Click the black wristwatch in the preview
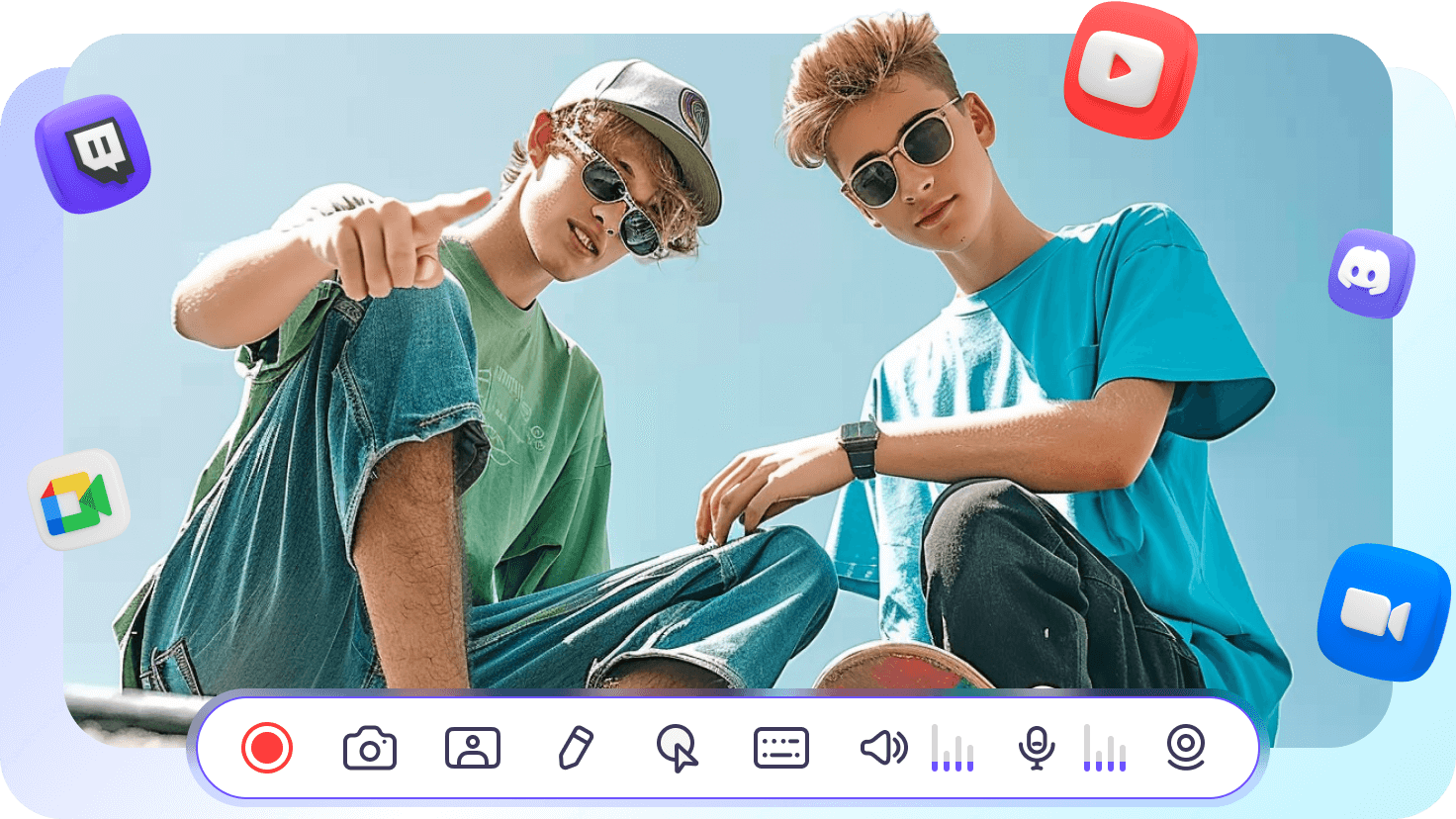1456x819 pixels. [859, 448]
